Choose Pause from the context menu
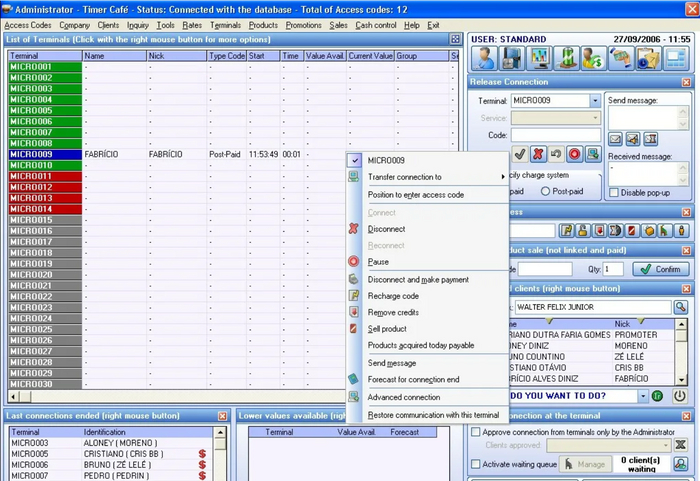Image resolution: width=700 pixels, height=481 pixels. 429,262
